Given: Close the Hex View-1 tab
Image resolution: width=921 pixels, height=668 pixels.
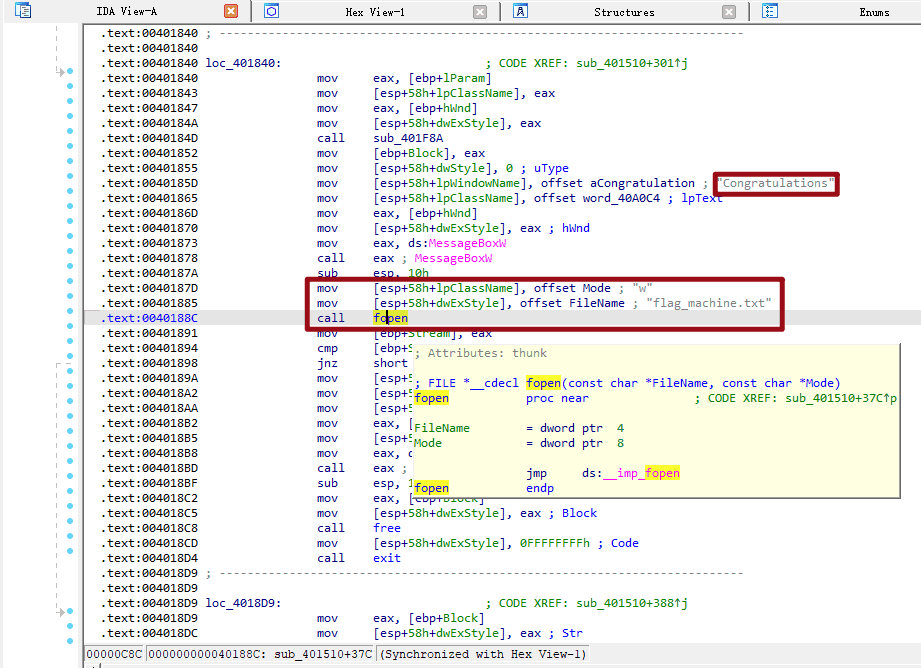Looking at the screenshot, I should click(x=480, y=12).
